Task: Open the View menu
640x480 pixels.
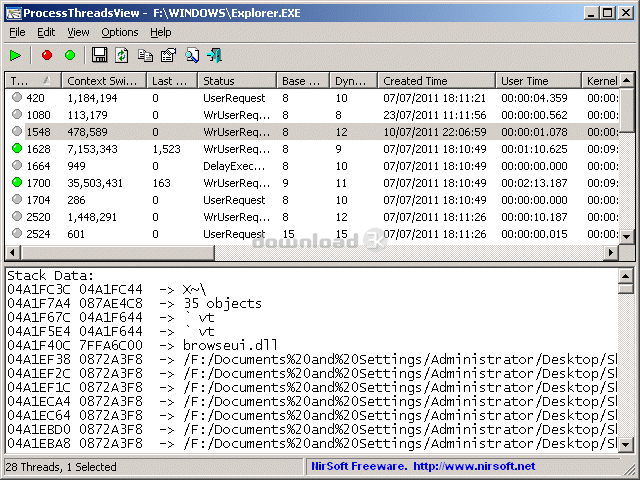Action: tap(78, 32)
